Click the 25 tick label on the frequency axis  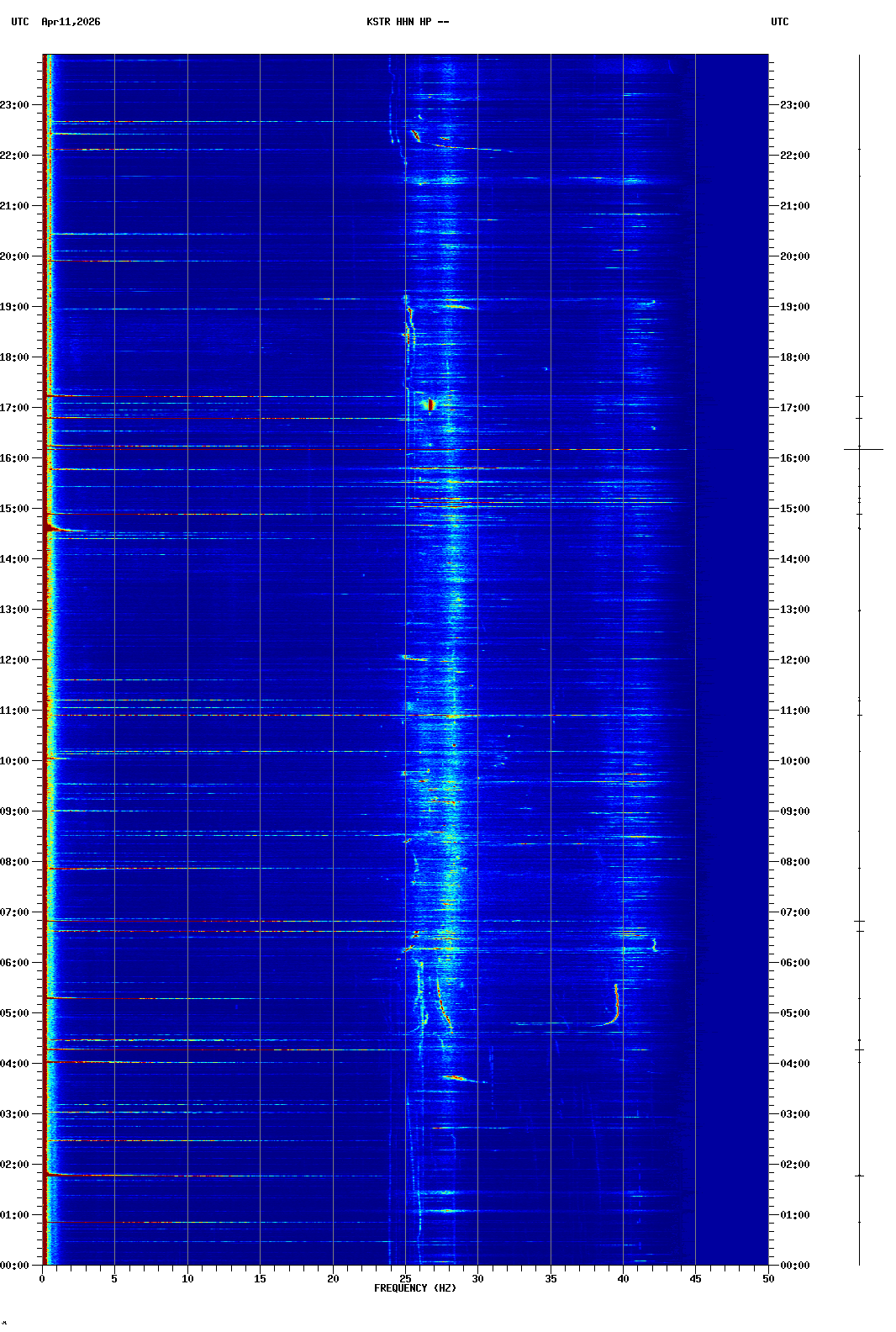tap(405, 1279)
